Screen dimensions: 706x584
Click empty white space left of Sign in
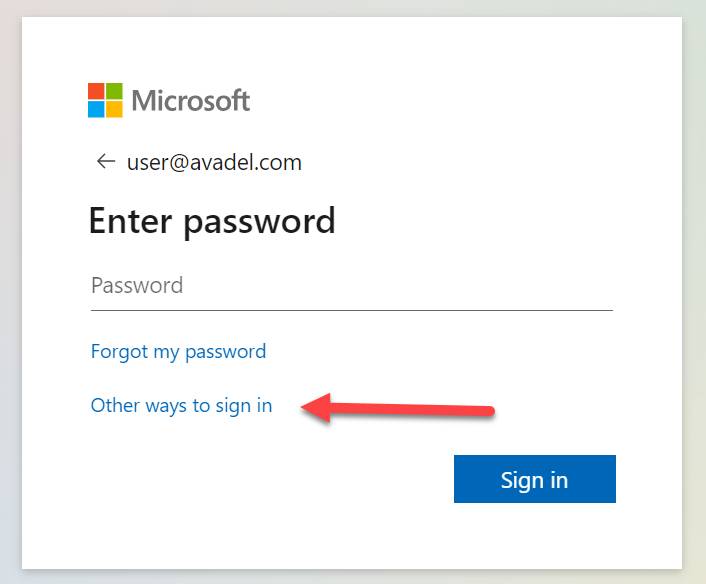click(x=270, y=479)
